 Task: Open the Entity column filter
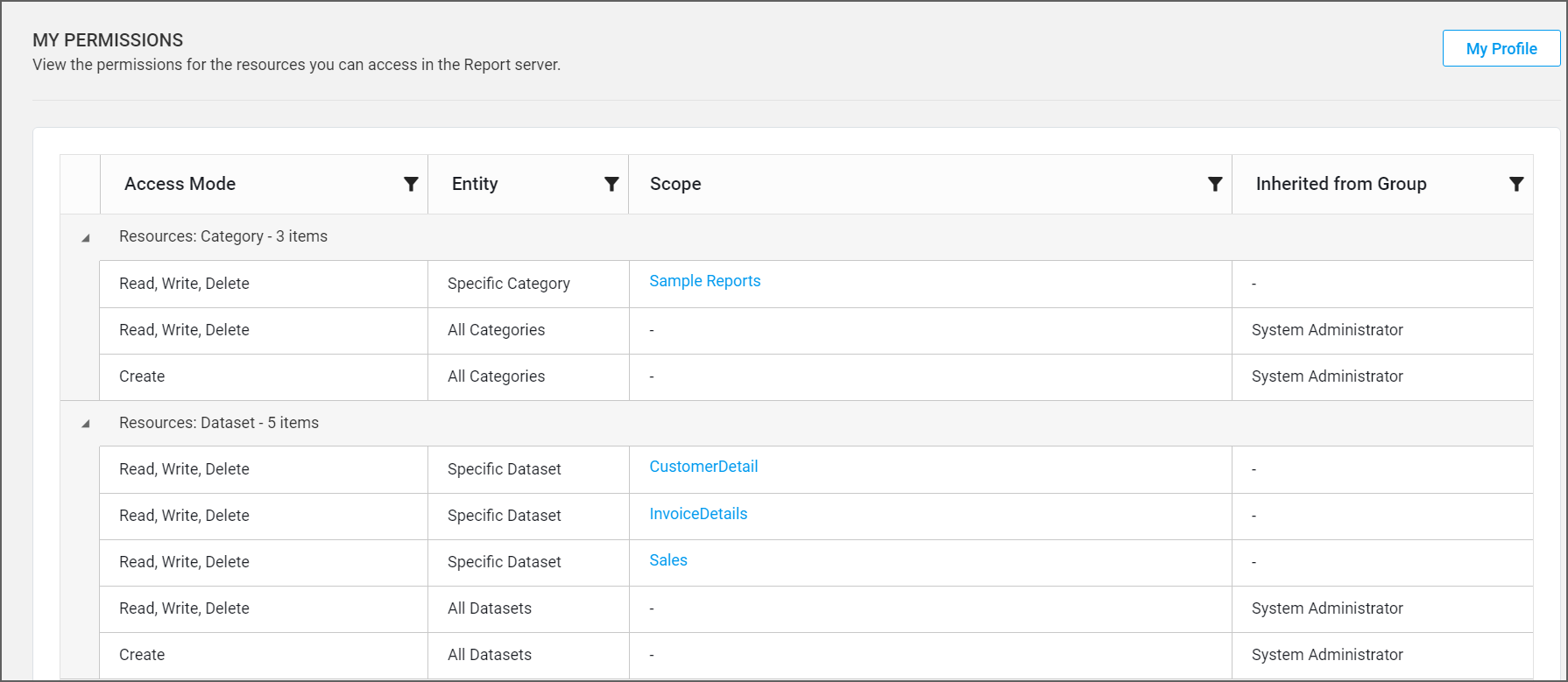click(x=611, y=184)
